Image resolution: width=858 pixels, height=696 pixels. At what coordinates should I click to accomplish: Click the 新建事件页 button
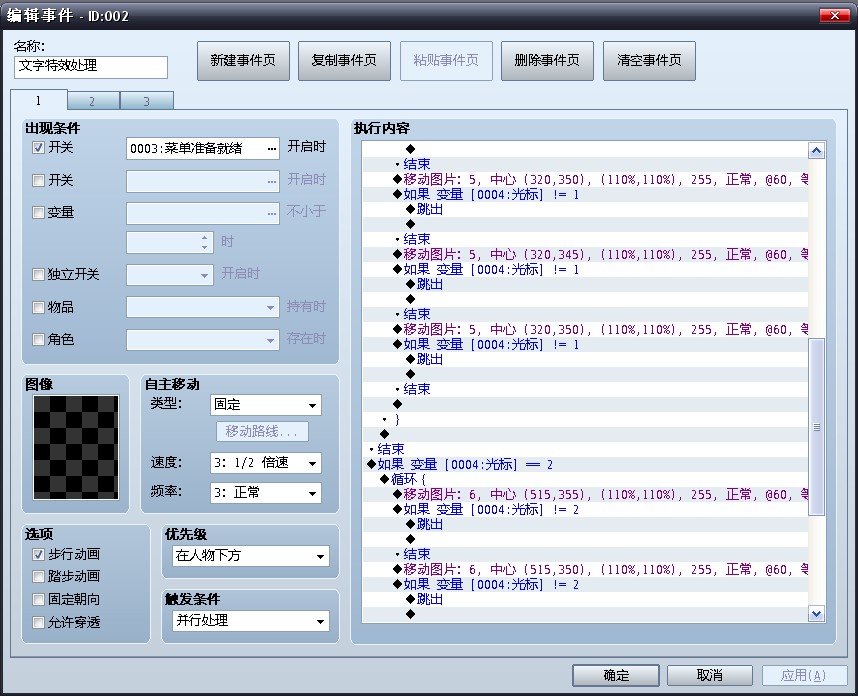(244, 61)
